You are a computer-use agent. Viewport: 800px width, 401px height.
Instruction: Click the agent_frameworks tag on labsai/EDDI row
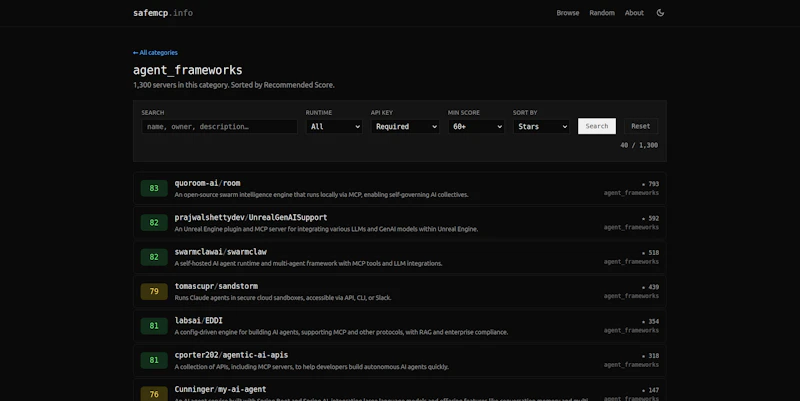coord(631,330)
